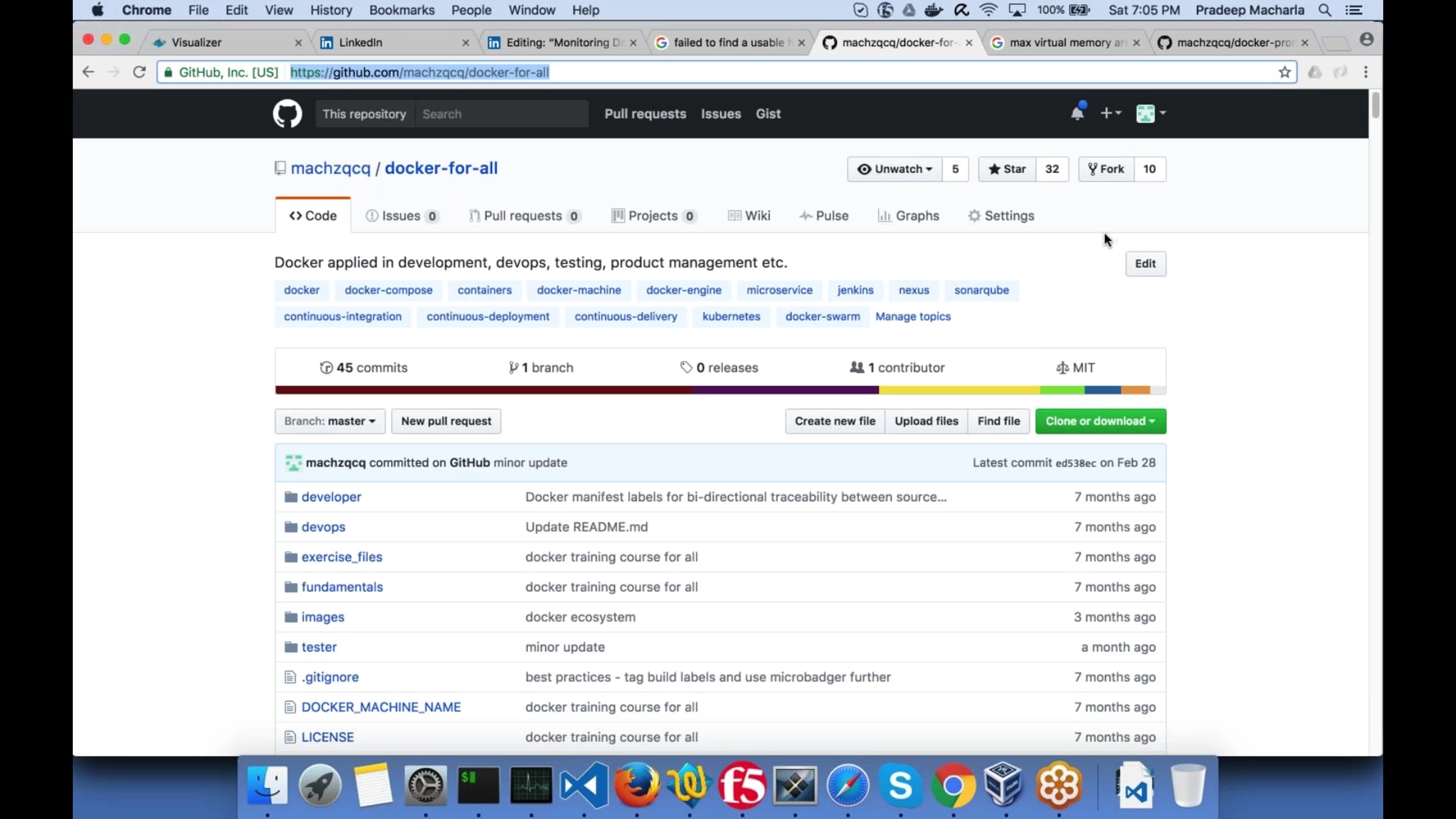
Task: Click the page vertical scrollbar
Action: point(1375,106)
